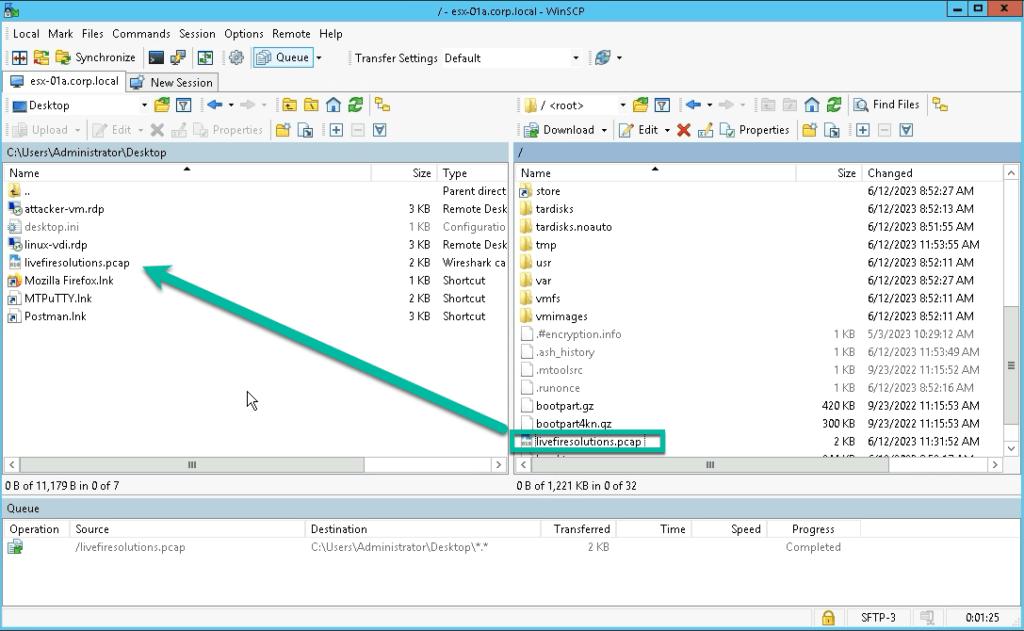The image size is (1024, 631).
Task: Sort local panel by Type column
Action: 472,173
